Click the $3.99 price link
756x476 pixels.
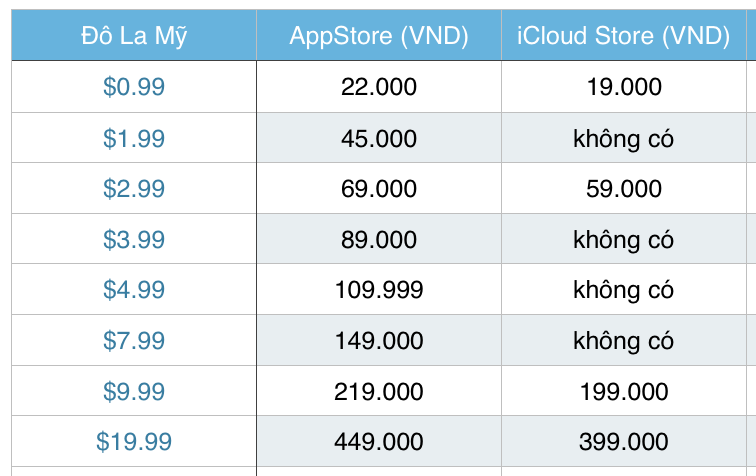[134, 240]
